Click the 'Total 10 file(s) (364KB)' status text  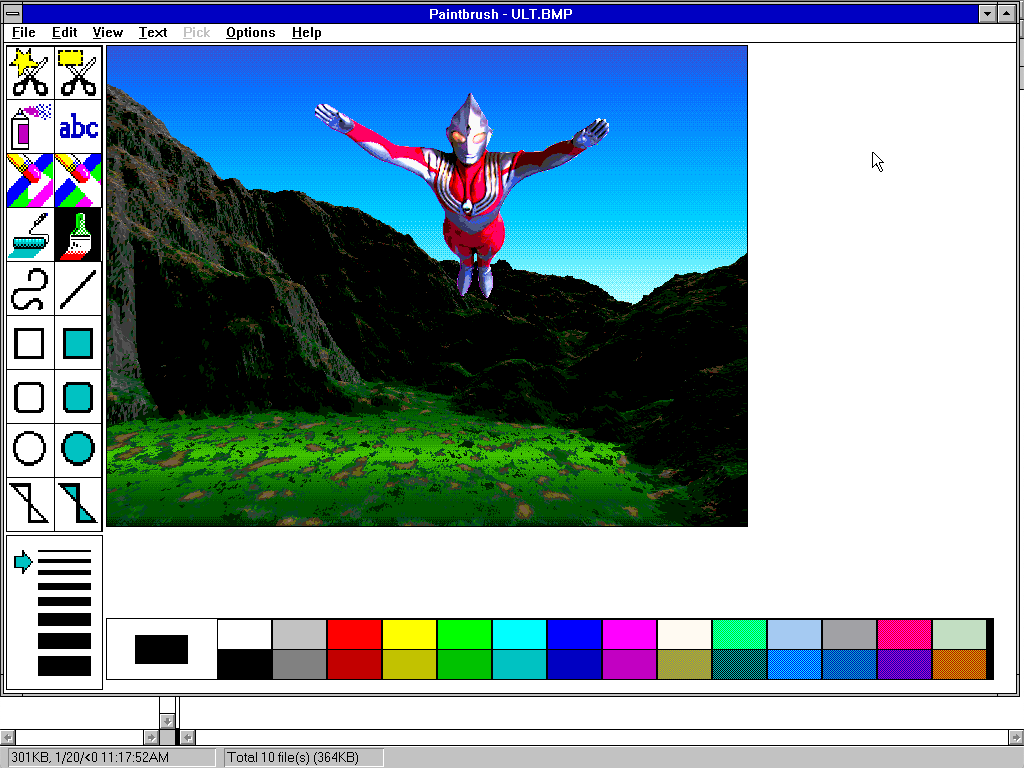pyautogui.click(x=293, y=758)
